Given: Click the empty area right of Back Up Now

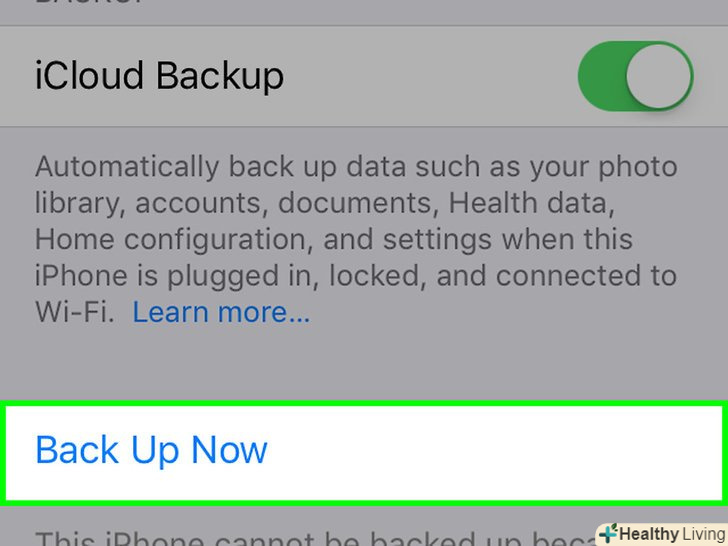Looking at the screenshot, I should [x=500, y=450].
